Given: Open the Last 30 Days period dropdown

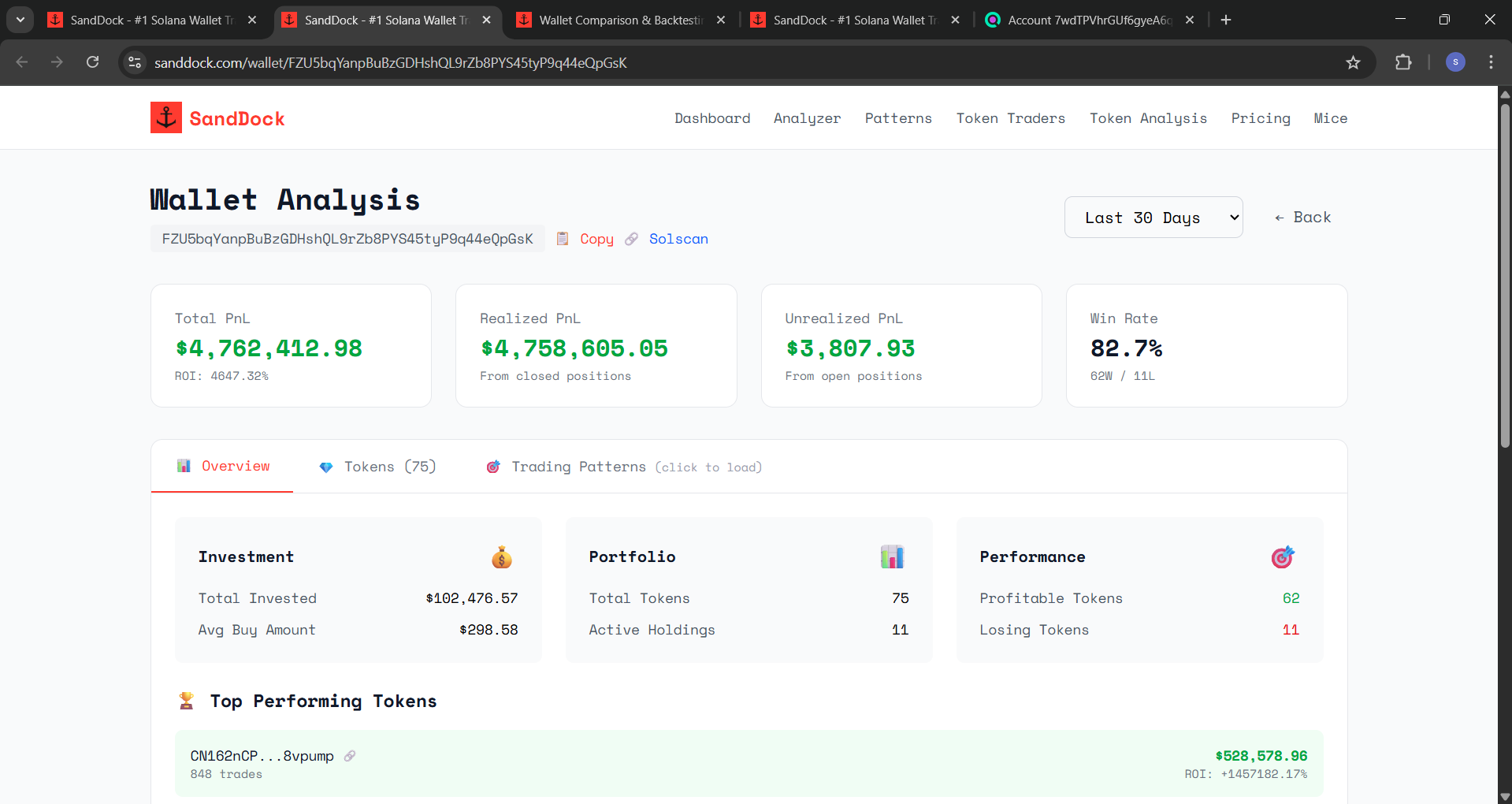Looking at the screenshot, I should pyautogui.click(x=1154, y=218).
